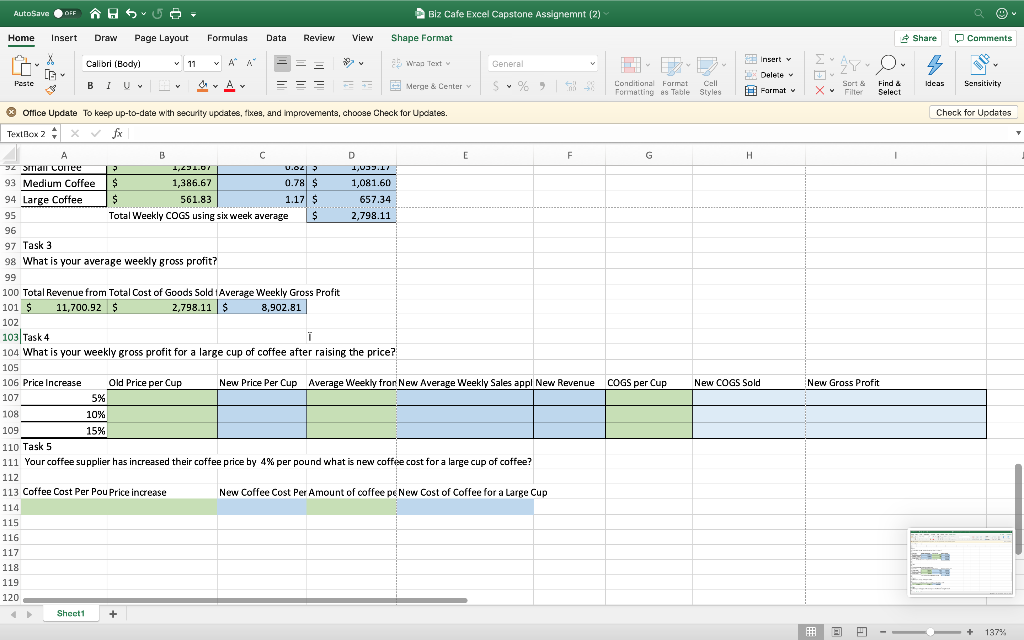Increase font size with larger A icon
The width and height of the screenshot is (1024, 640).
232,63
